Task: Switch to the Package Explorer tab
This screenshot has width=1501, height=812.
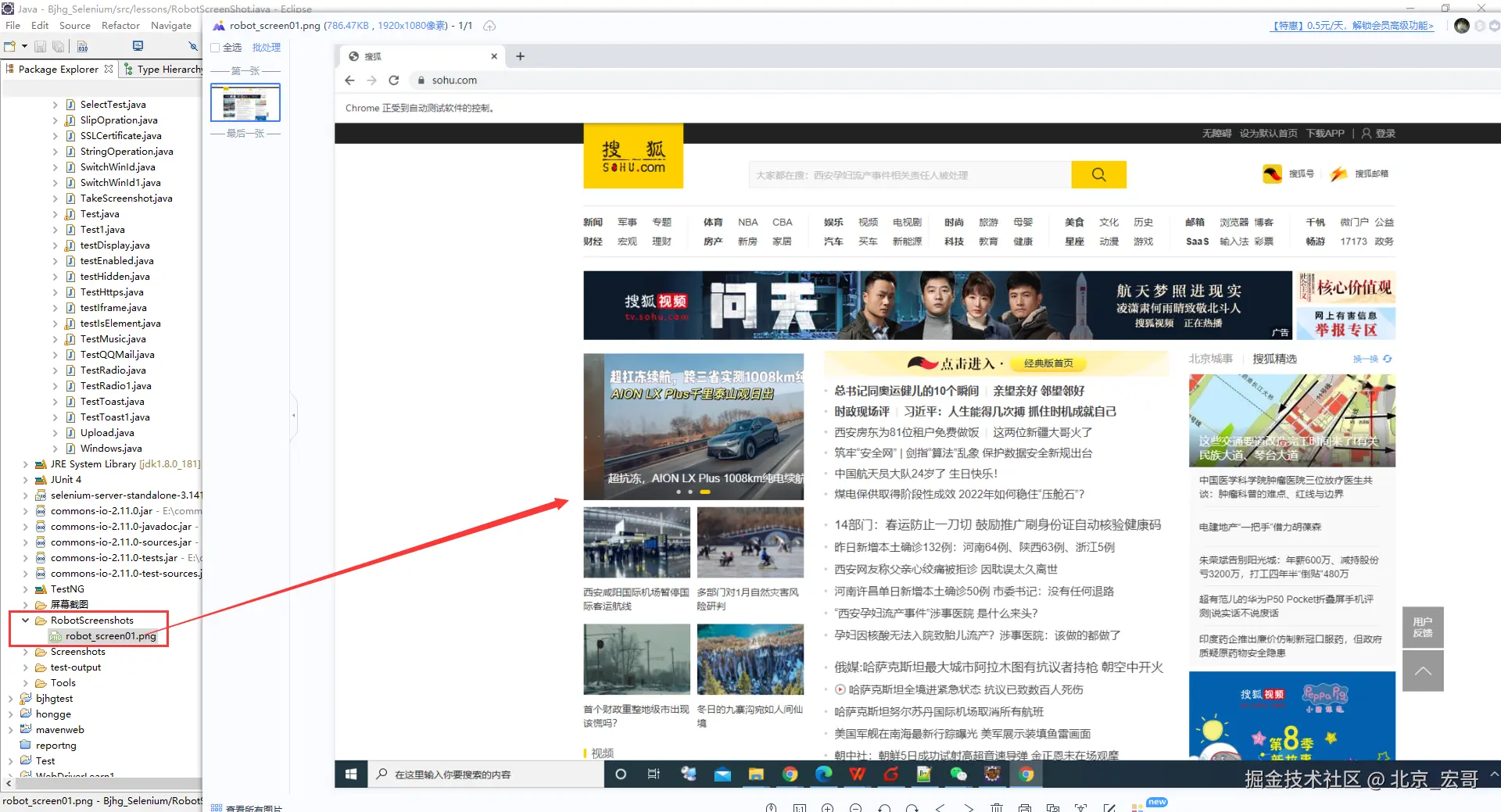Action: tap(59, 69)
